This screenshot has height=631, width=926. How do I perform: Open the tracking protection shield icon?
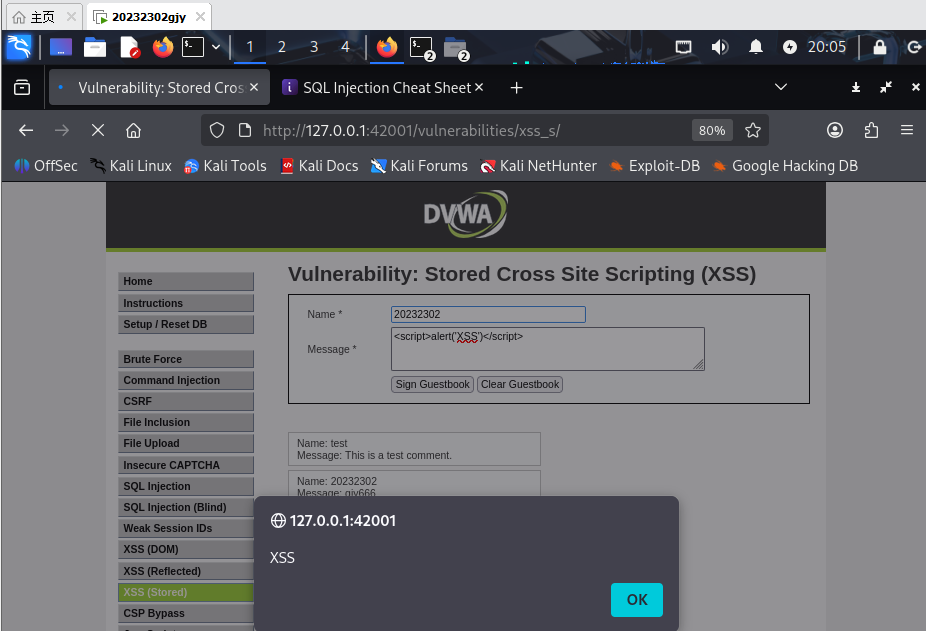coord(217,130)
